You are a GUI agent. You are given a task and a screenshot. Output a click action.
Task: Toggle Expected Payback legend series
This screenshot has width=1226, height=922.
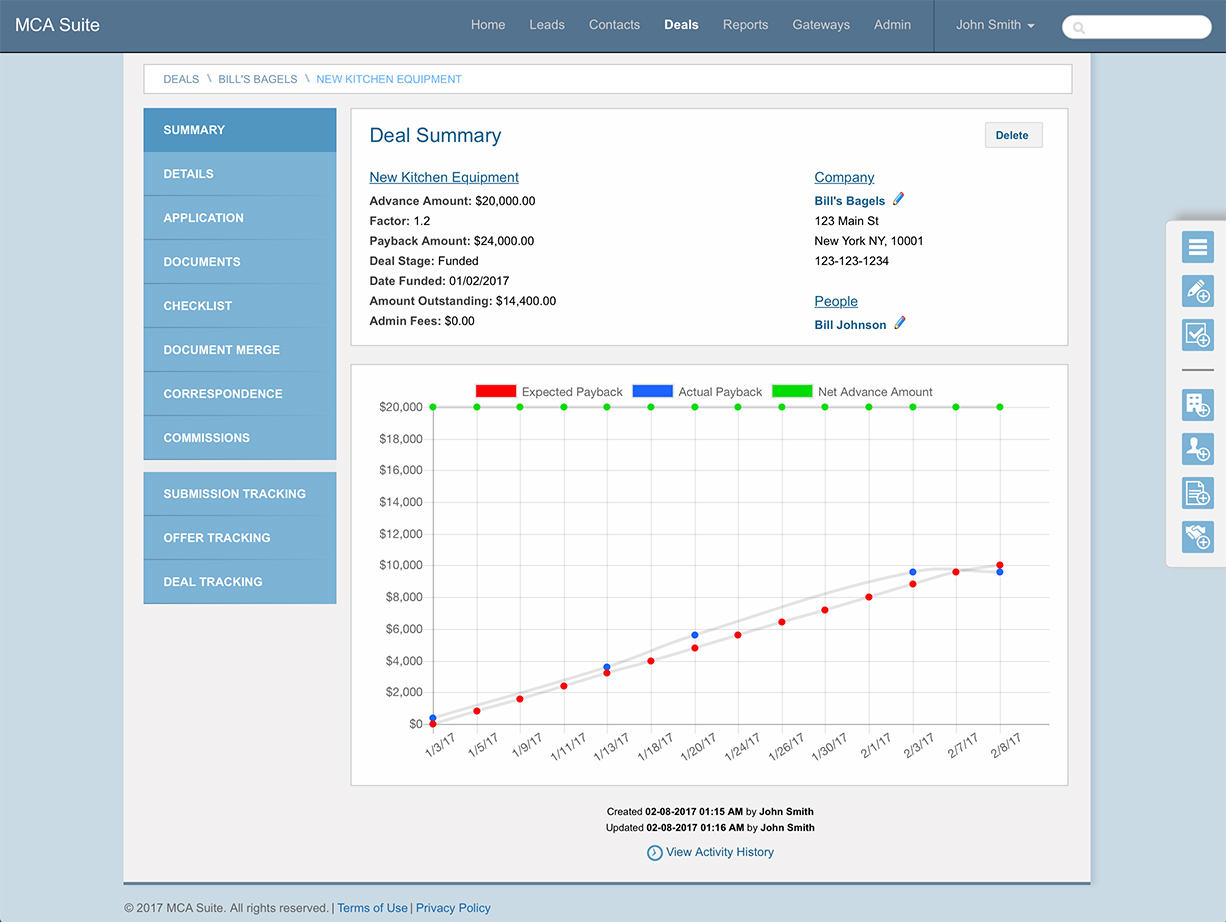tap(549, 392)
